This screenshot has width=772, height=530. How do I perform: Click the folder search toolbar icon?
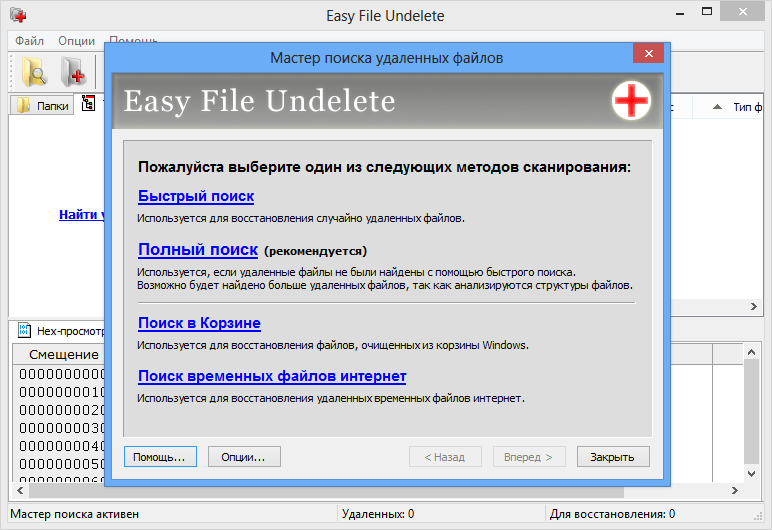(x=33, y=72)
